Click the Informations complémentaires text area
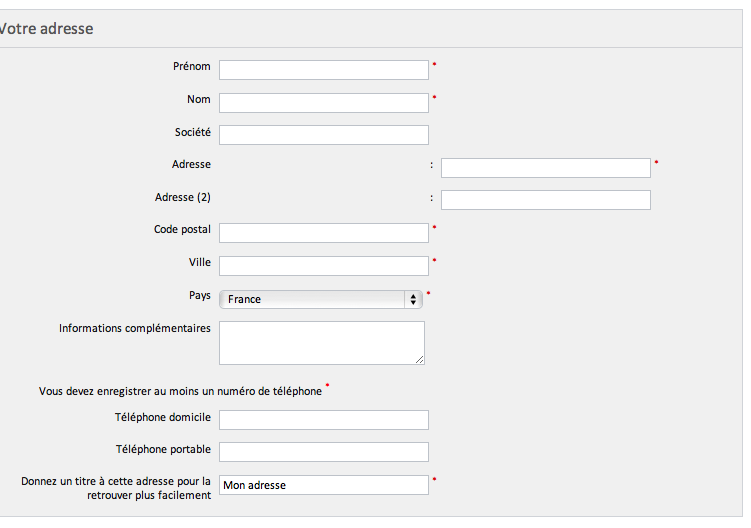The height and width of the screenshot is (528, 751). pyautogui.click(x=322, y=343)
